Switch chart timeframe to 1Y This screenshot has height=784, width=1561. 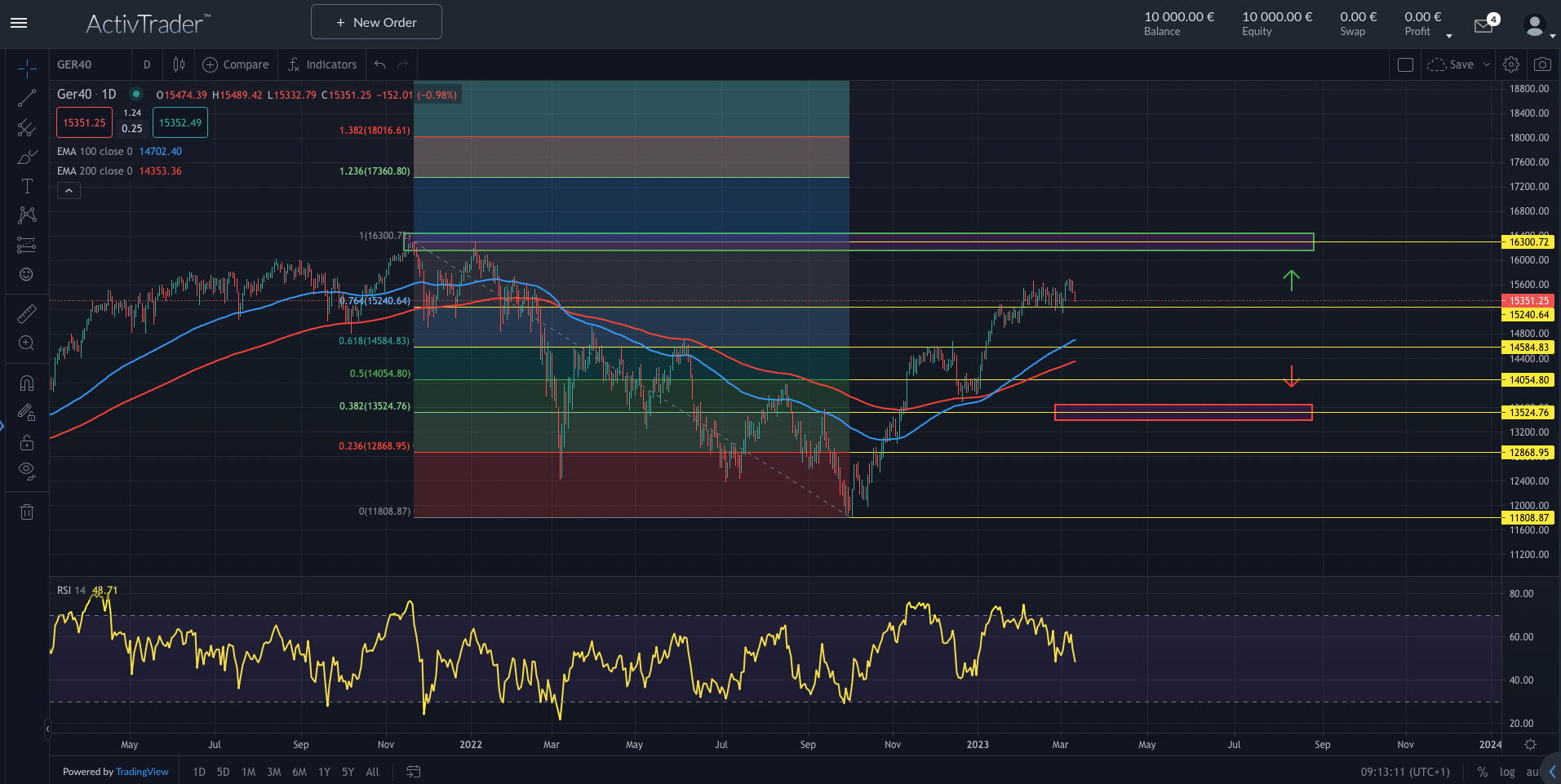[324, 771]
